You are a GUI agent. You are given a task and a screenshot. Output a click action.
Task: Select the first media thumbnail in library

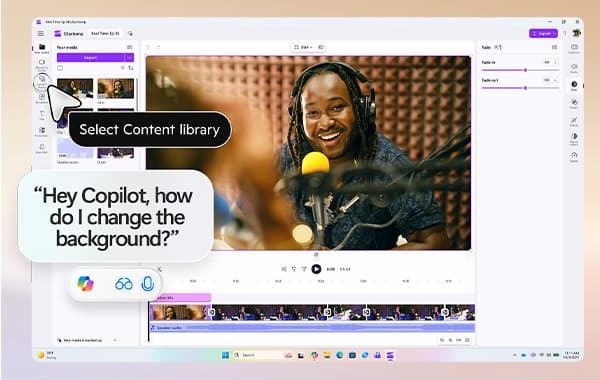(75, 88)
